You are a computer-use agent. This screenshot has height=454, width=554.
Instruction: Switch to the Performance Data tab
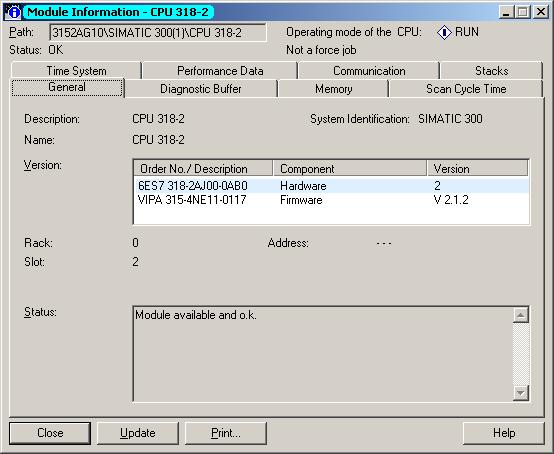point(220,71)
